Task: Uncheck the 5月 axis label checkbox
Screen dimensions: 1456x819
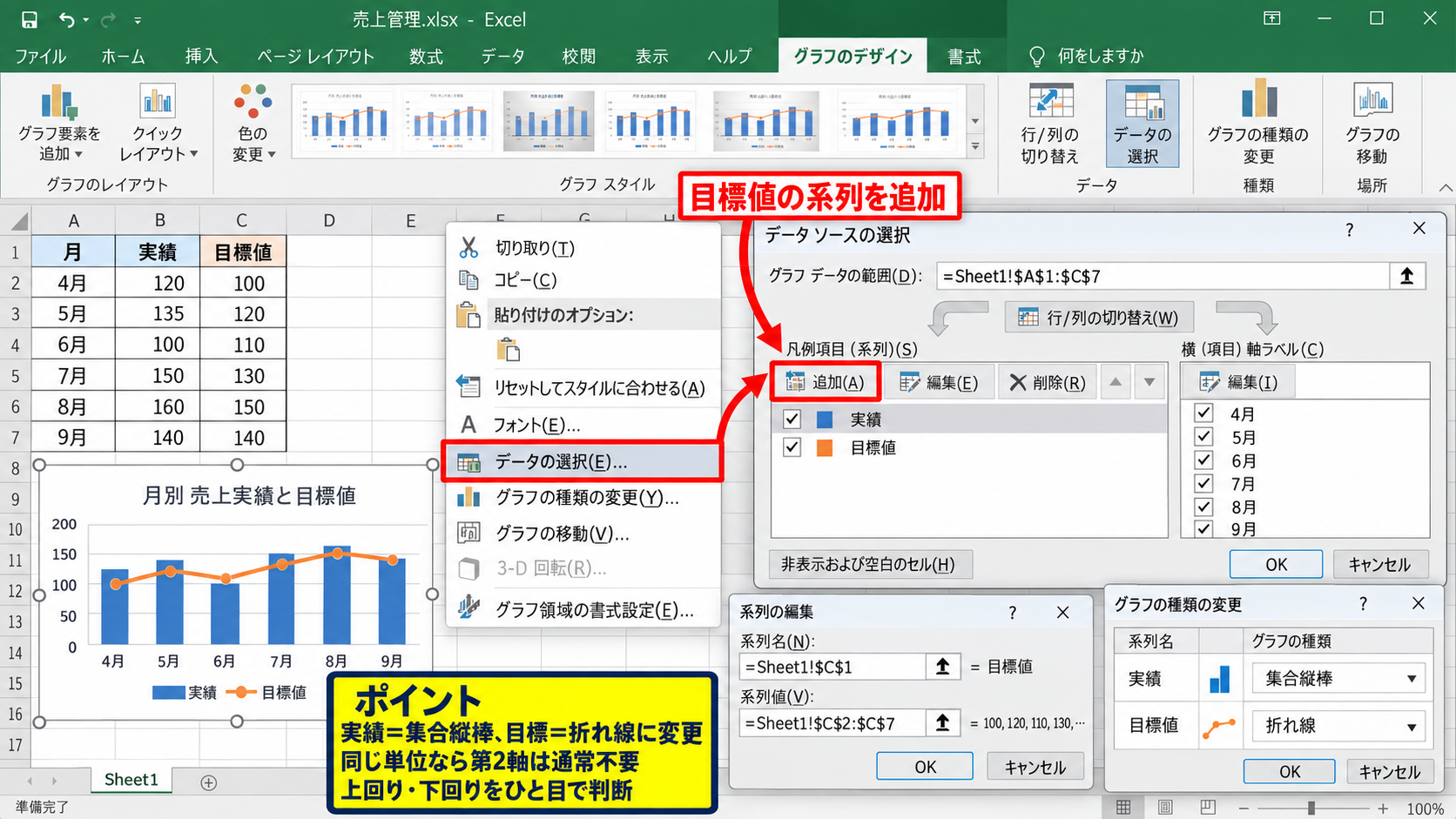Action: point(1203,437)
